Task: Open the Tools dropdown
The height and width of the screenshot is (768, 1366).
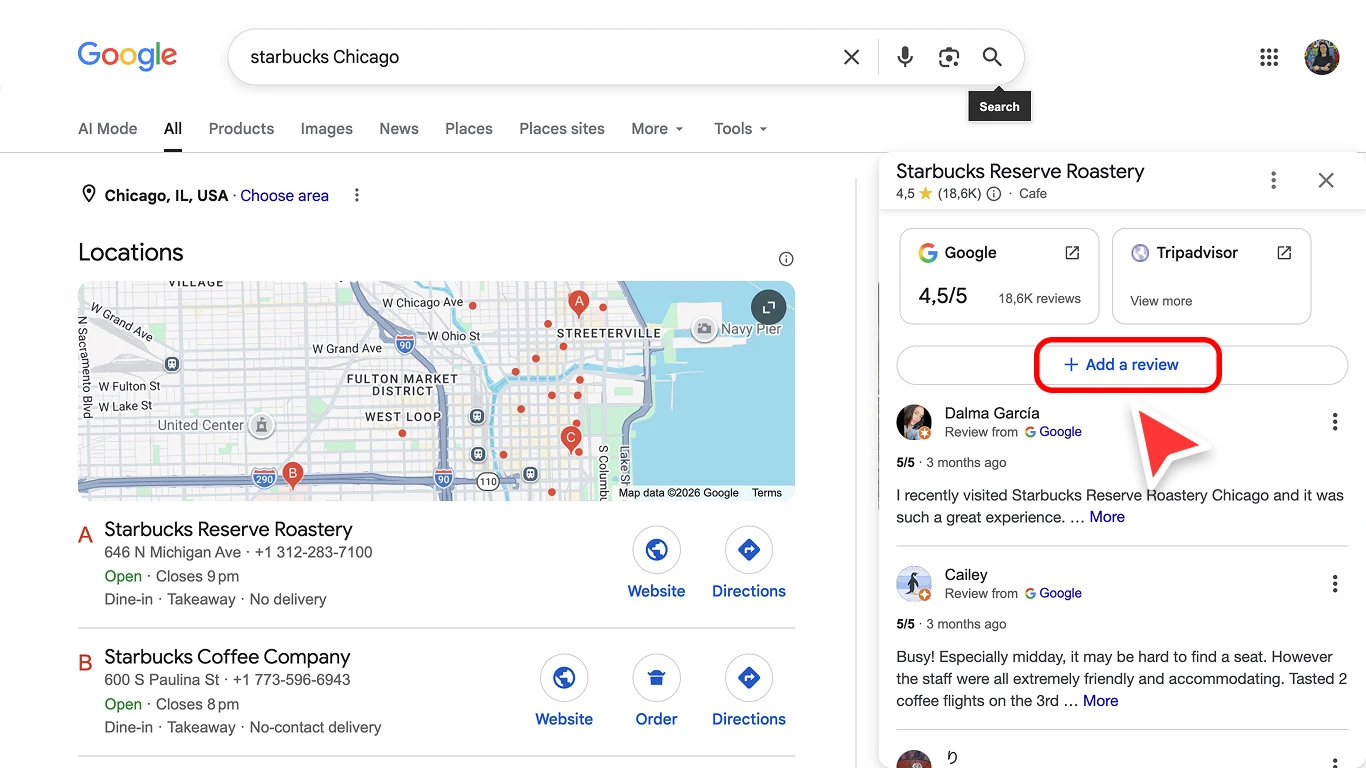Action: point(740,129)
